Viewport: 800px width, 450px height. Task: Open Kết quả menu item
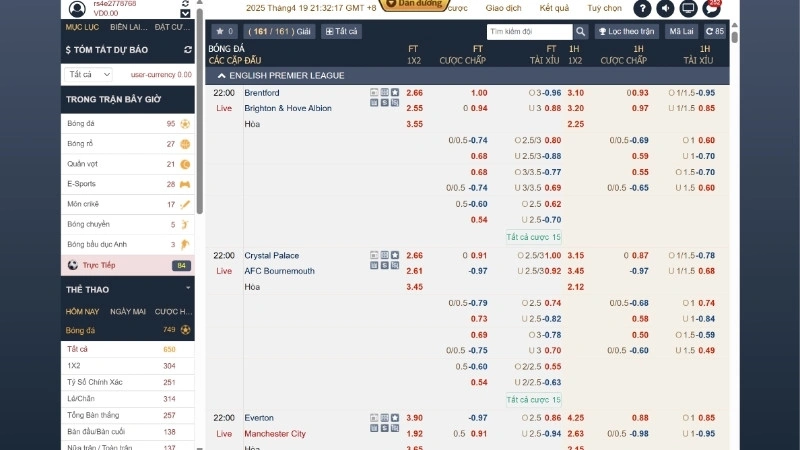[554, 8]
